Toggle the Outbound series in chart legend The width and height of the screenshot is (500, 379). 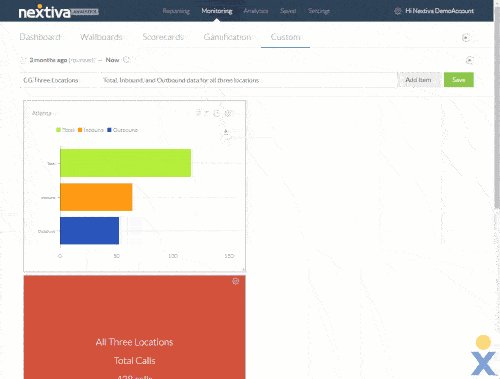pos(122,130)
